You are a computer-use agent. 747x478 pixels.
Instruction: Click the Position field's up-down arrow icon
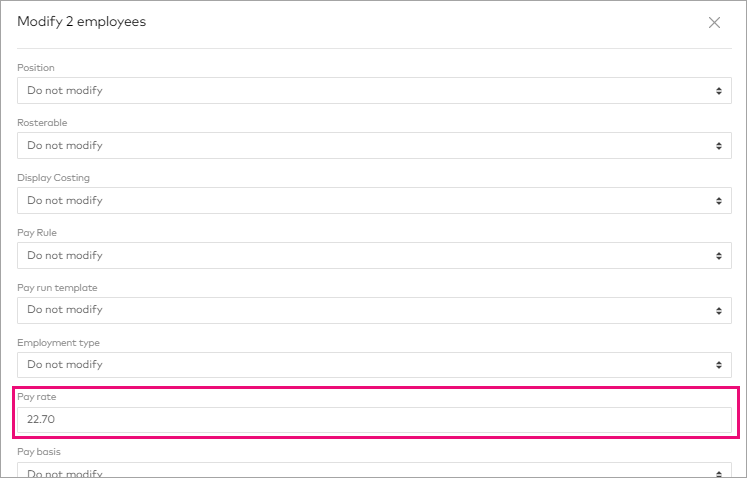click(718, 91)
